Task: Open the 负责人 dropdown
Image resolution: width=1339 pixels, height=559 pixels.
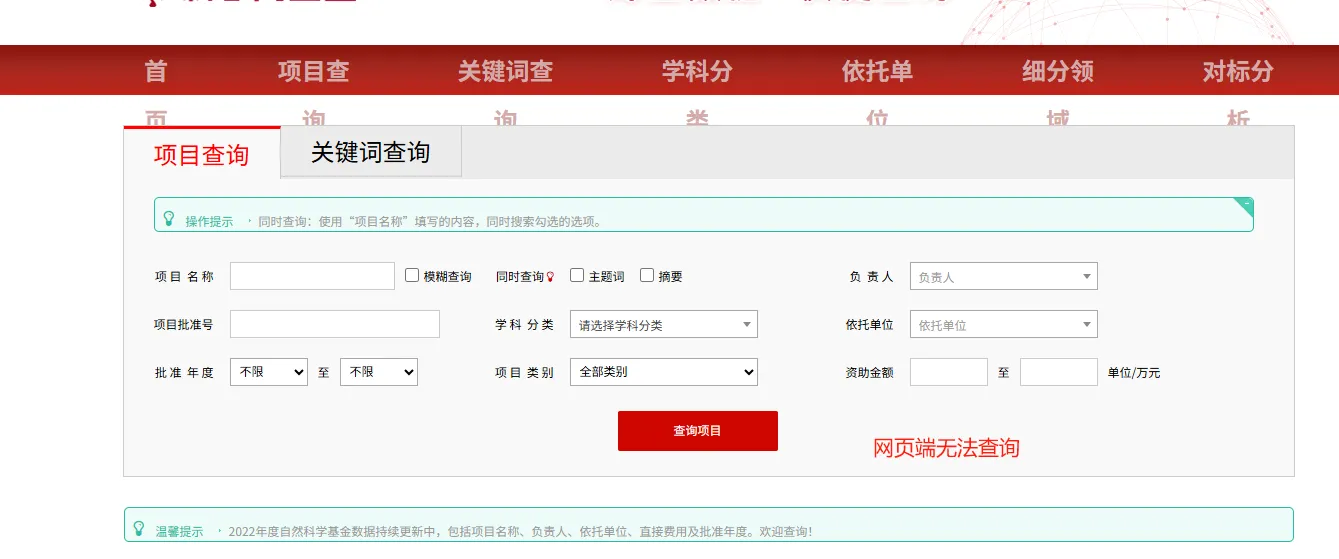Action: (1003, 276)
